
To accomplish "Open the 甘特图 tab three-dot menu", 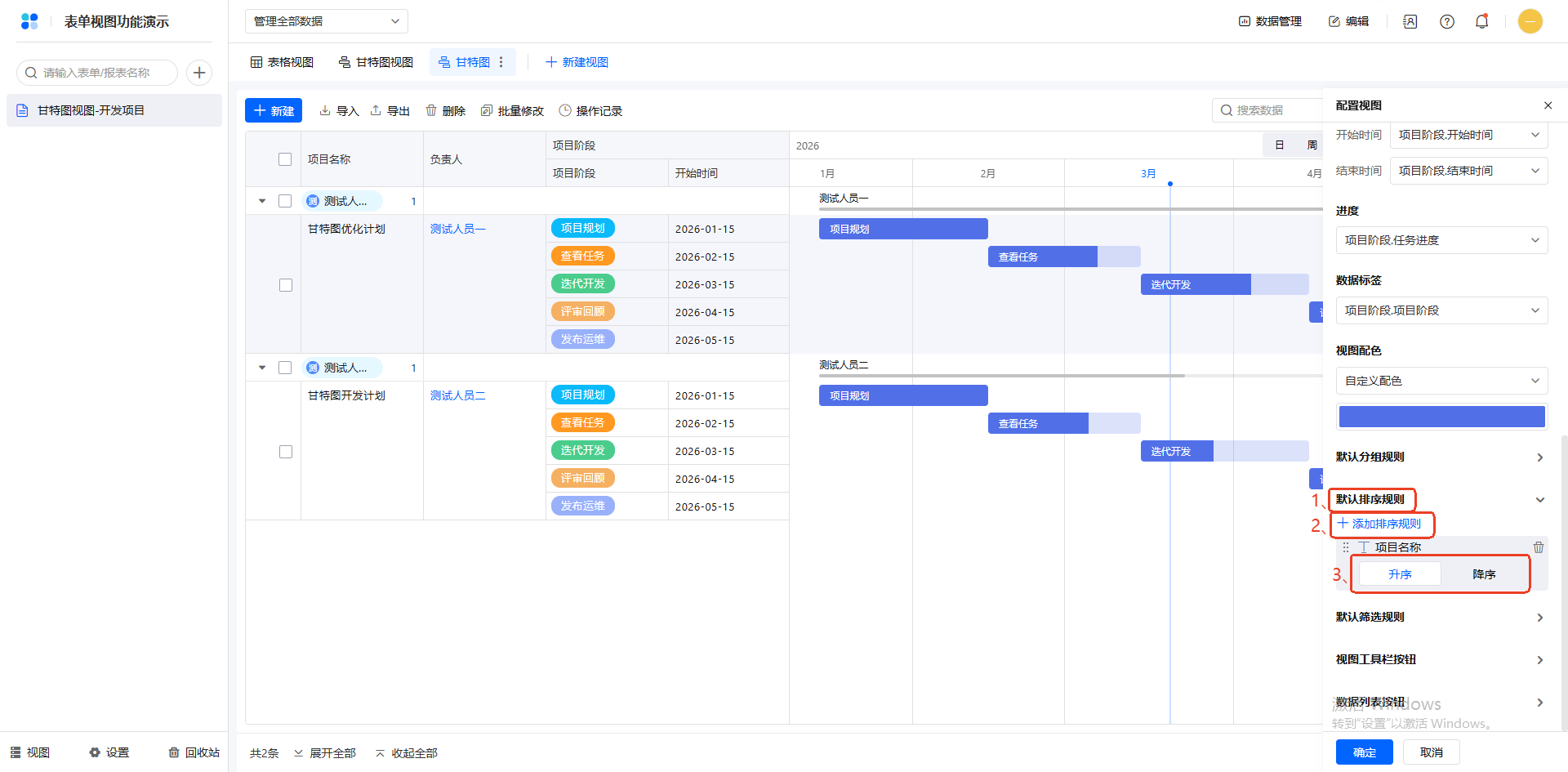I will 501,62.
